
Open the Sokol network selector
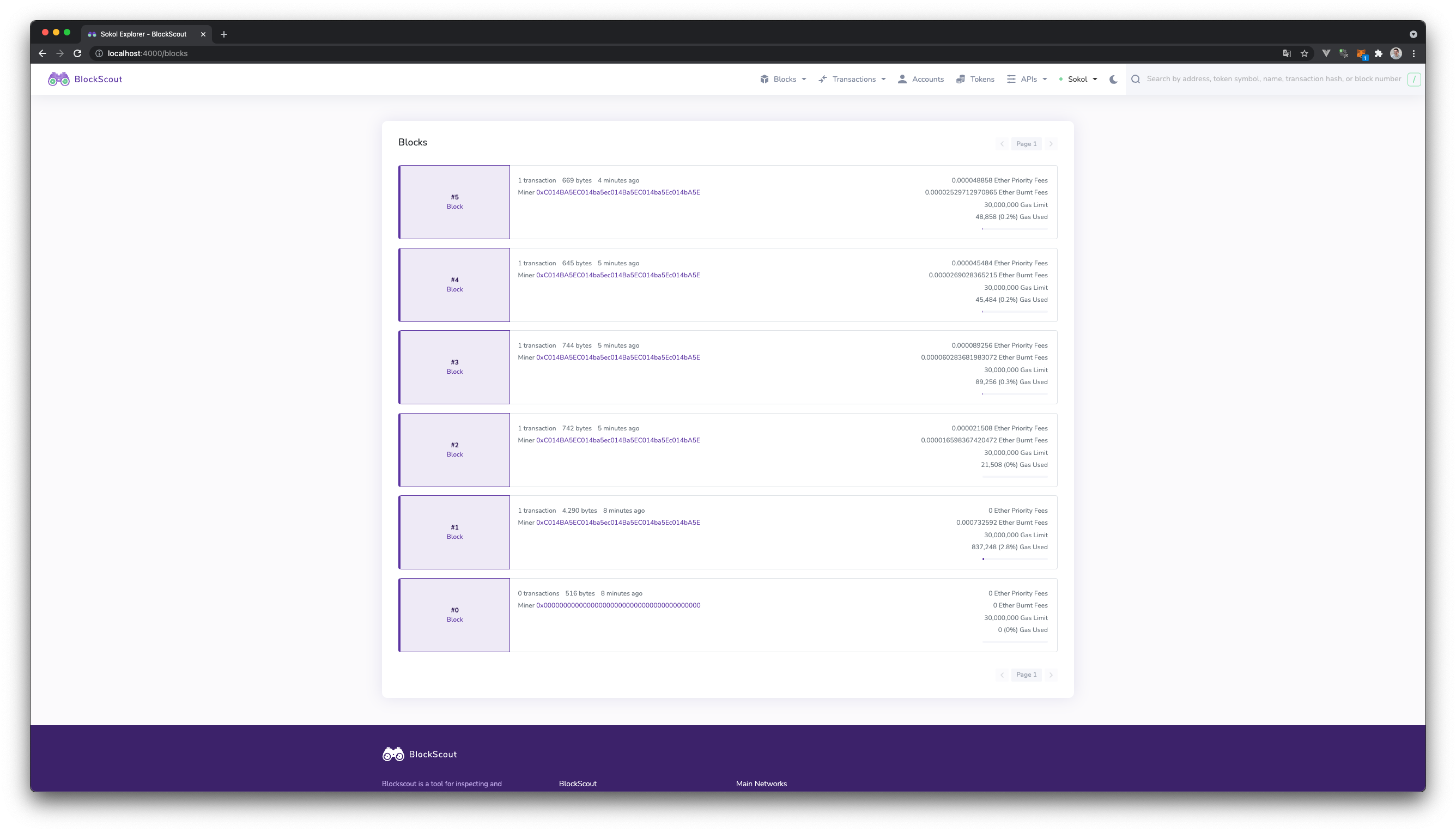click(x=1078, y=80)
